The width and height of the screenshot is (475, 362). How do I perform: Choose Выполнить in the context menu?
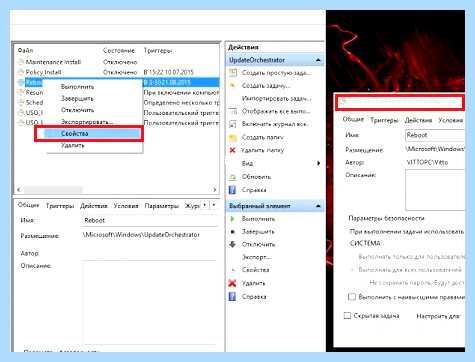click(x=77, y=87)
